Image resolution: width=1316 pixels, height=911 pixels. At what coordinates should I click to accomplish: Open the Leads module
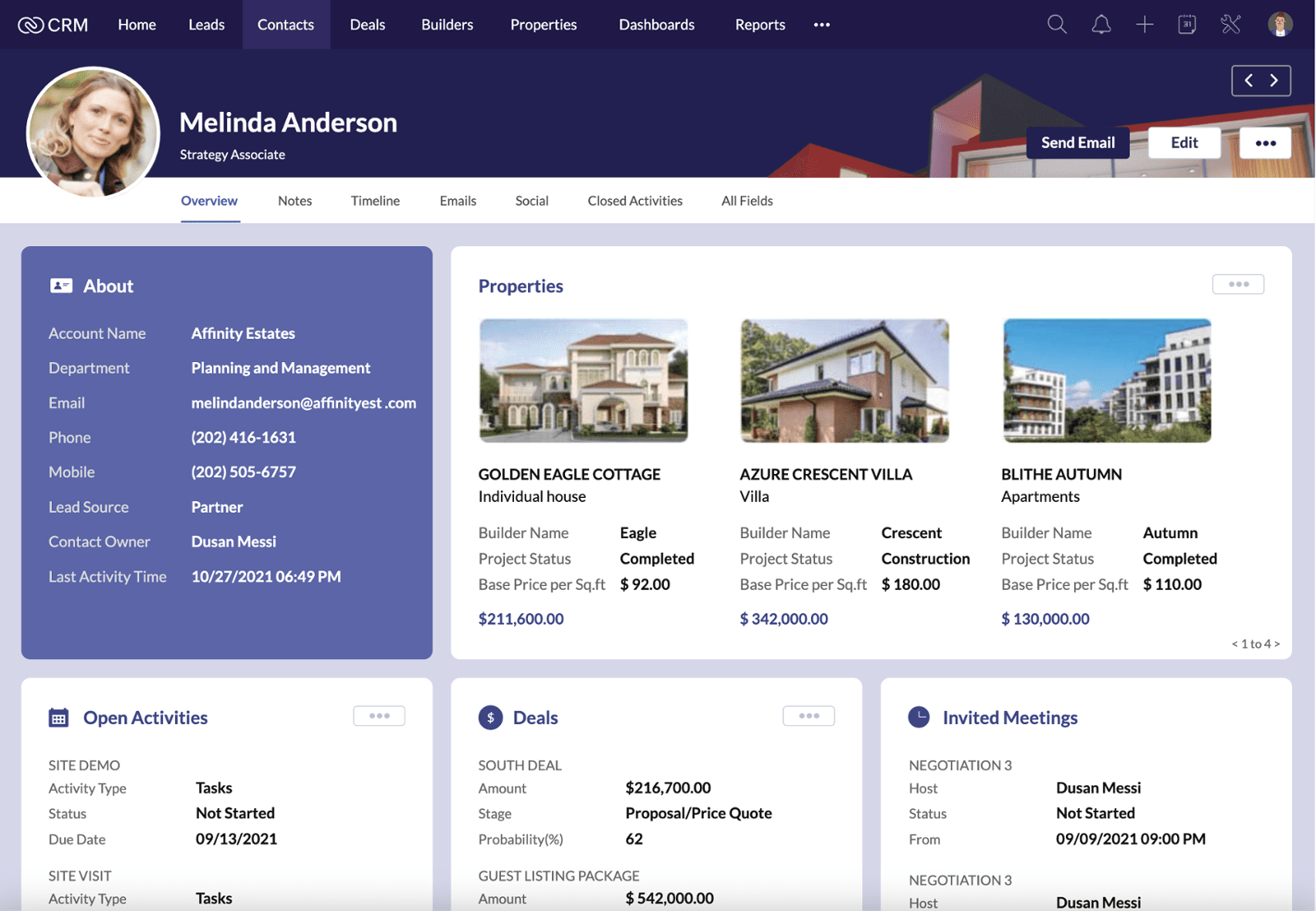(x=206, y=25)
